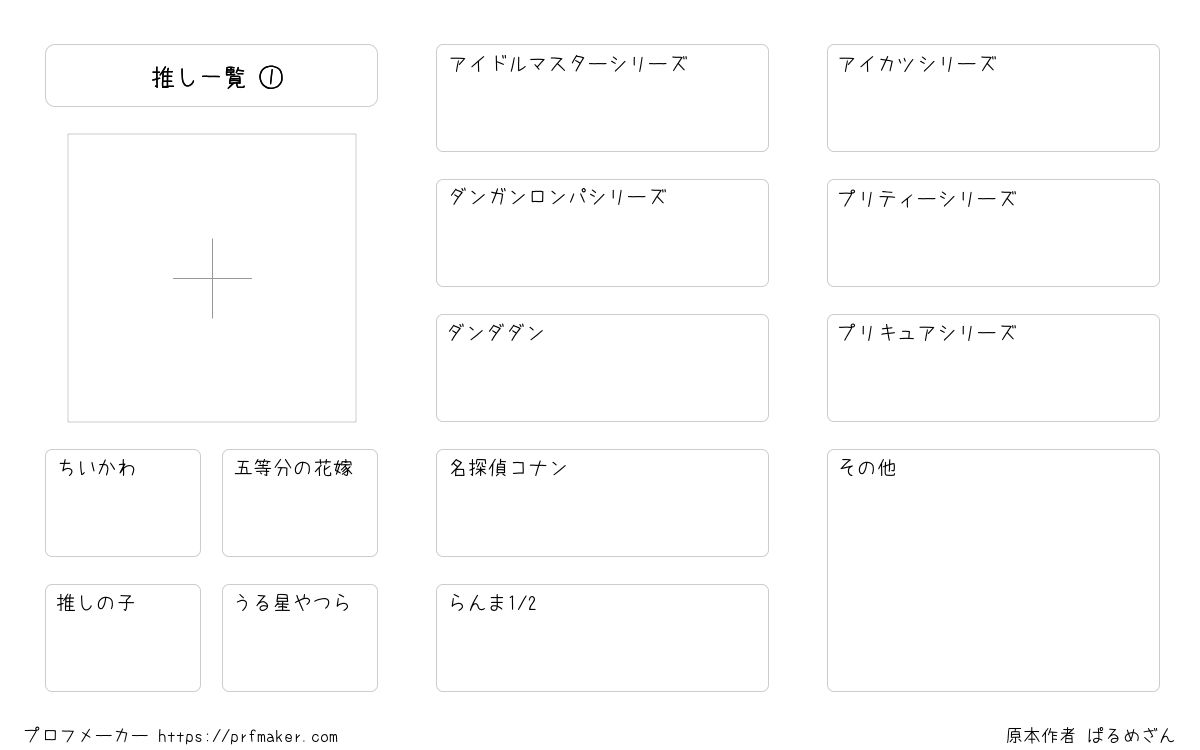Click the プロフメーカー footer label
Screen dimensions: 1200x750
pyautogui.click(x=86, y=736)
